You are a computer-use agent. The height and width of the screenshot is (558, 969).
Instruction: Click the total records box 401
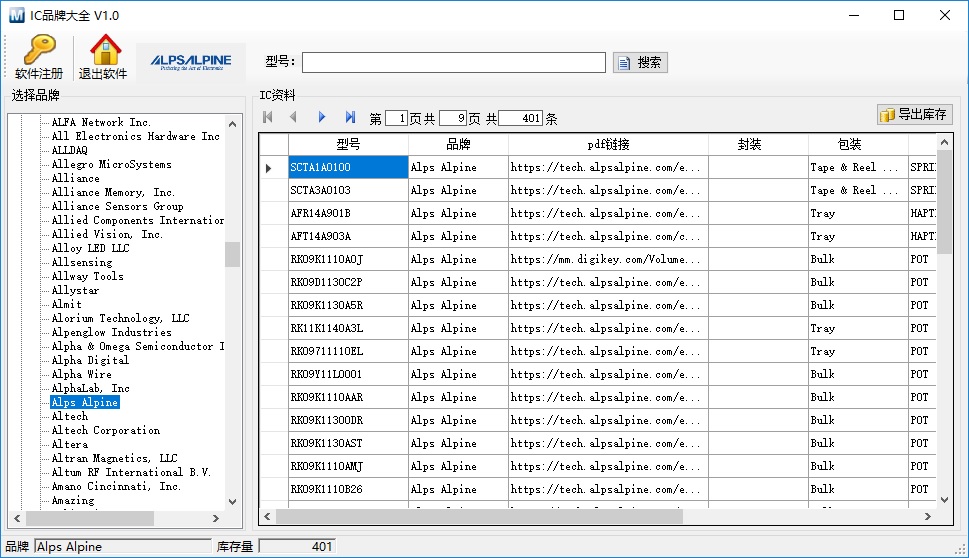520,118
